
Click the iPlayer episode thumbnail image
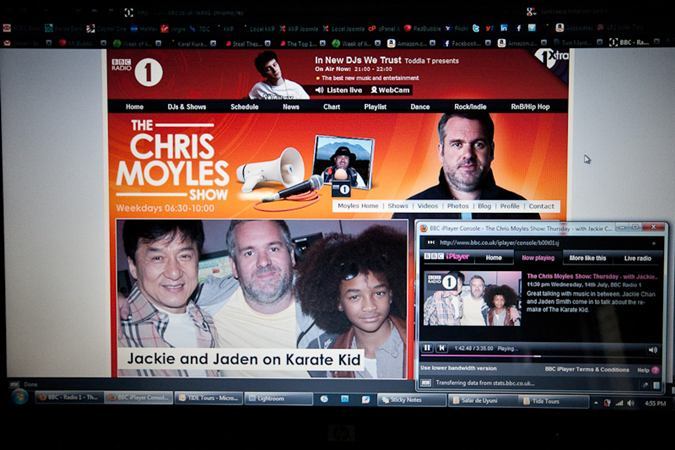[x=472, y=298]
